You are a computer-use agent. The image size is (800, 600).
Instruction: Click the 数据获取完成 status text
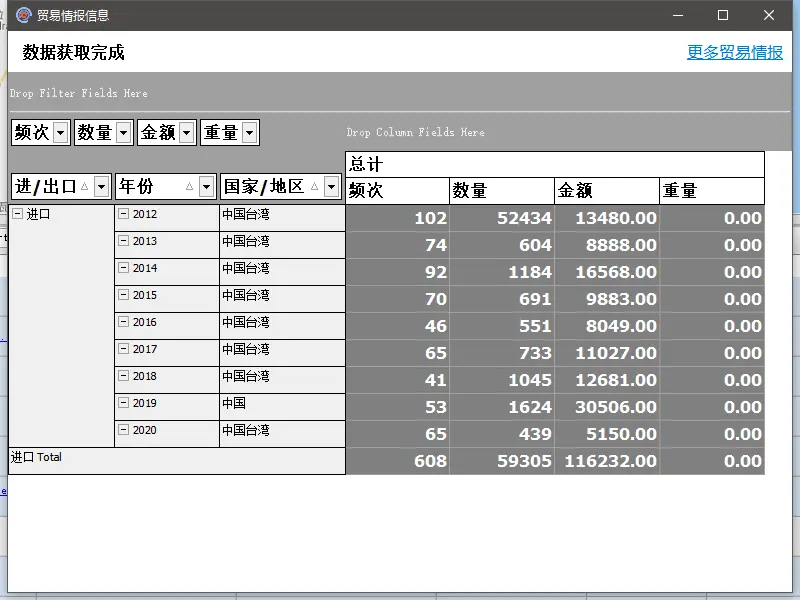[73, 52]
